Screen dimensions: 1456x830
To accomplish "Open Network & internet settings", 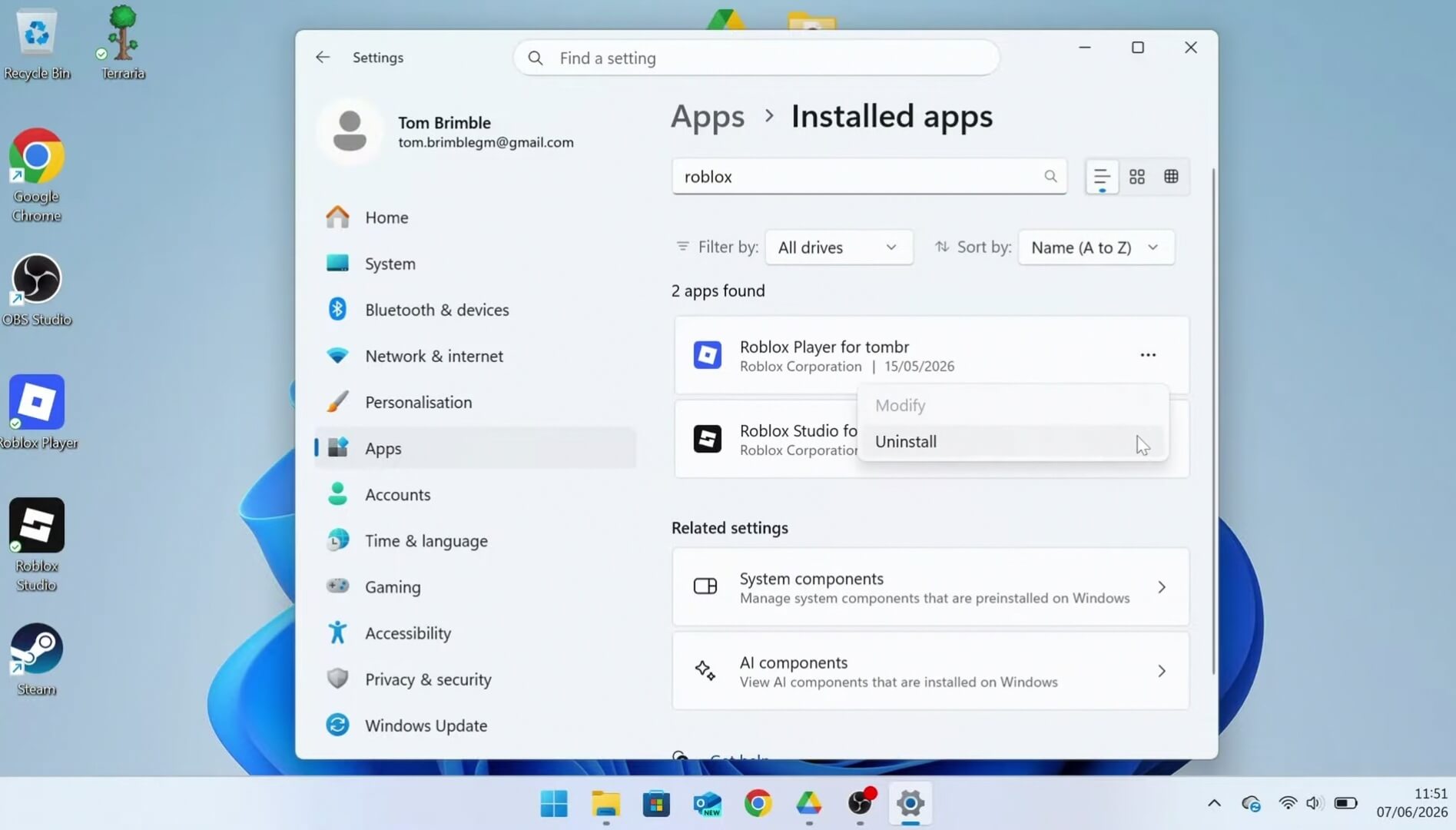I will click(x=476, y=356).
